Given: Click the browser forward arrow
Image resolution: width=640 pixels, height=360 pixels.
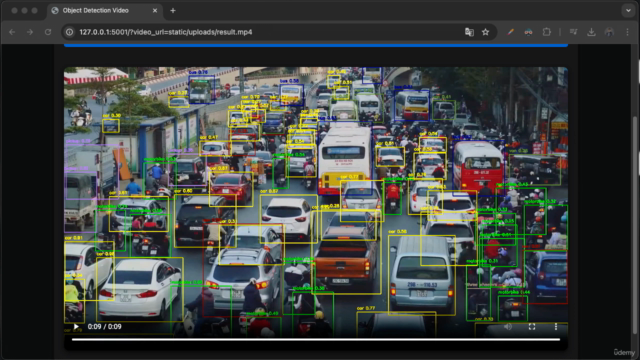Looking at the screenshot, I should tap(30, 32).
